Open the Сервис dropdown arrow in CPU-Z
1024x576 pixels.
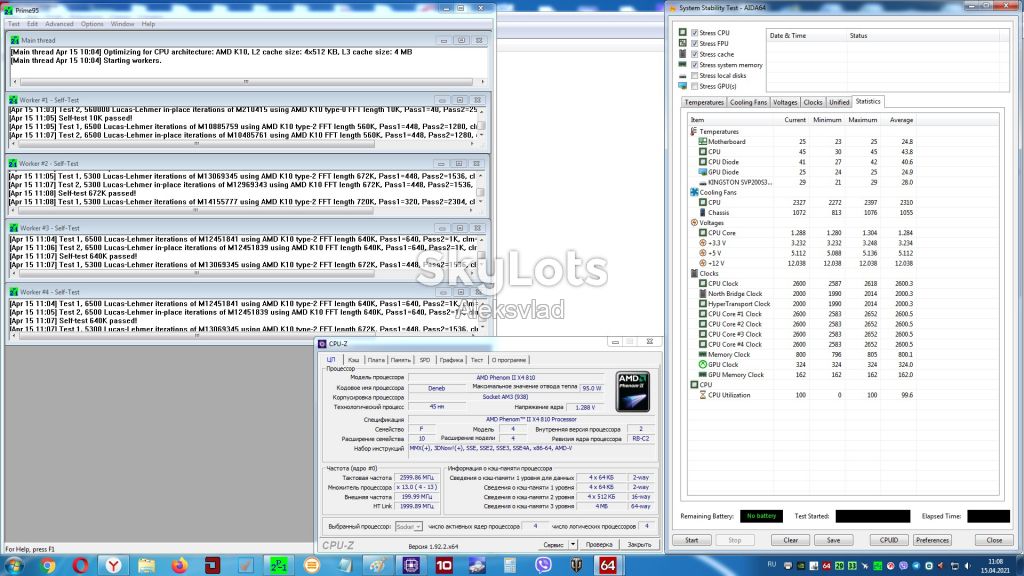(573, 544)
